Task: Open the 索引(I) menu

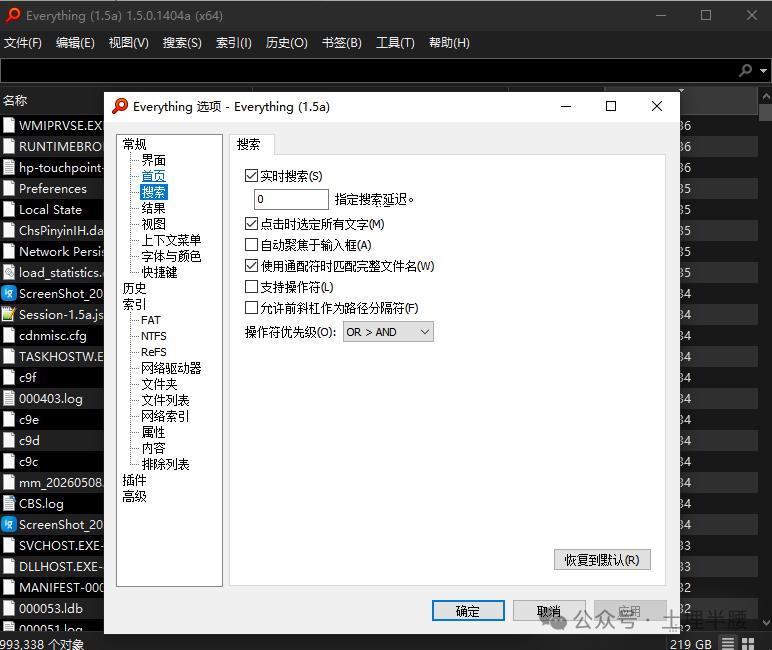Action: click(x=233, y=43)
